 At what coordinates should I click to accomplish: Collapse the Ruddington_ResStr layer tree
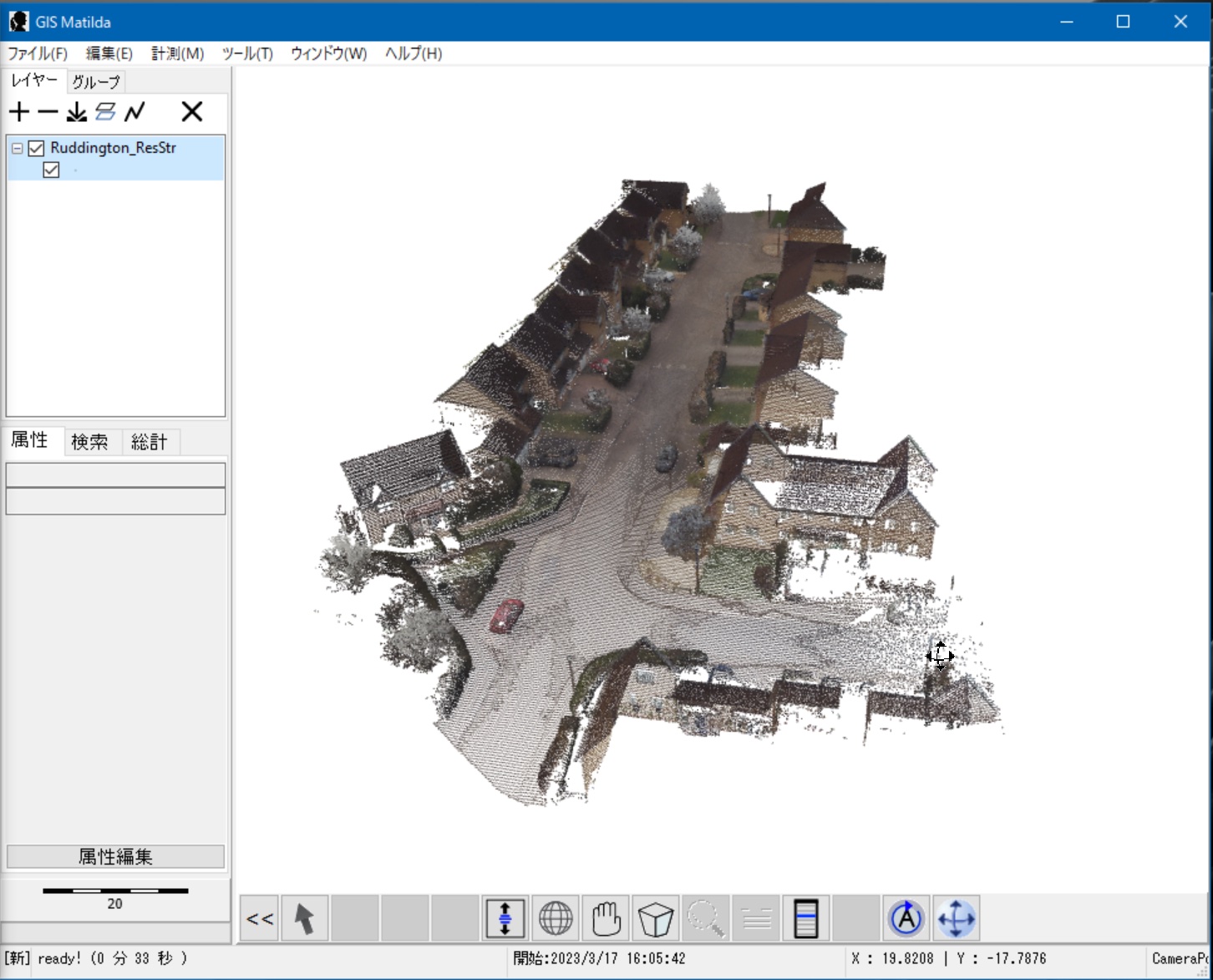17,149
